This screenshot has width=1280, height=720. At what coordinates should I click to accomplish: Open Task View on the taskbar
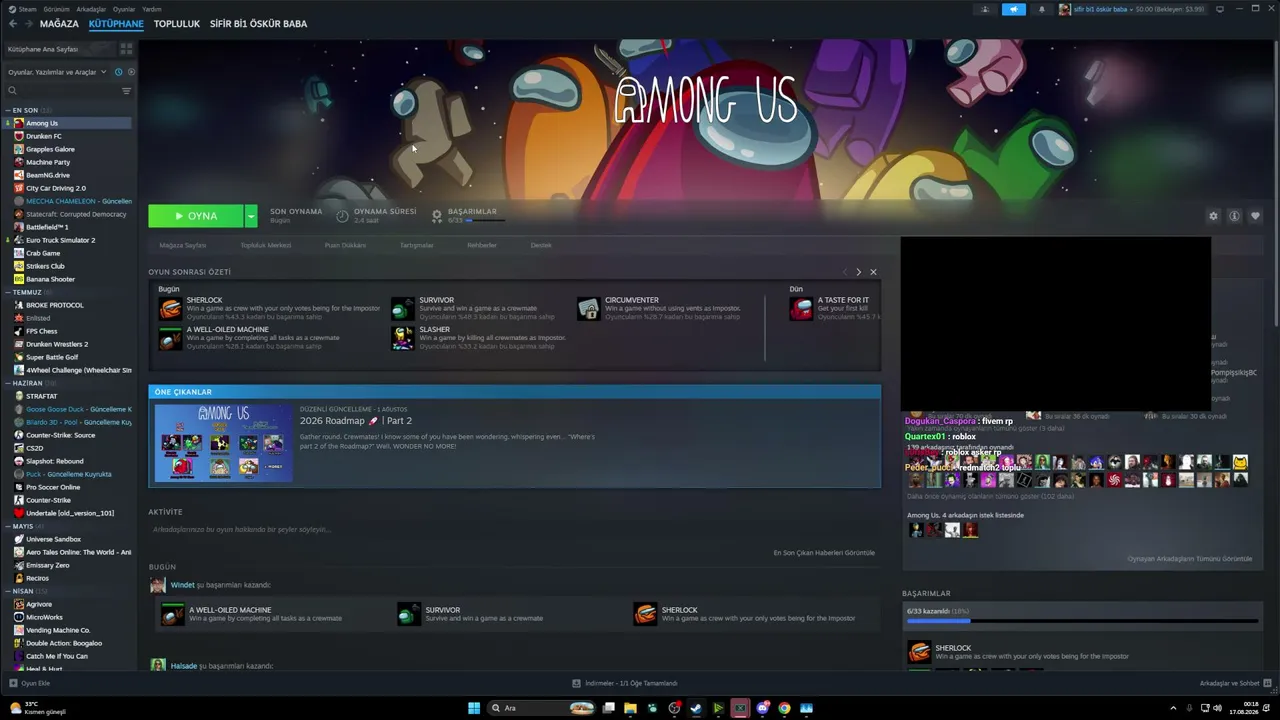608,708
